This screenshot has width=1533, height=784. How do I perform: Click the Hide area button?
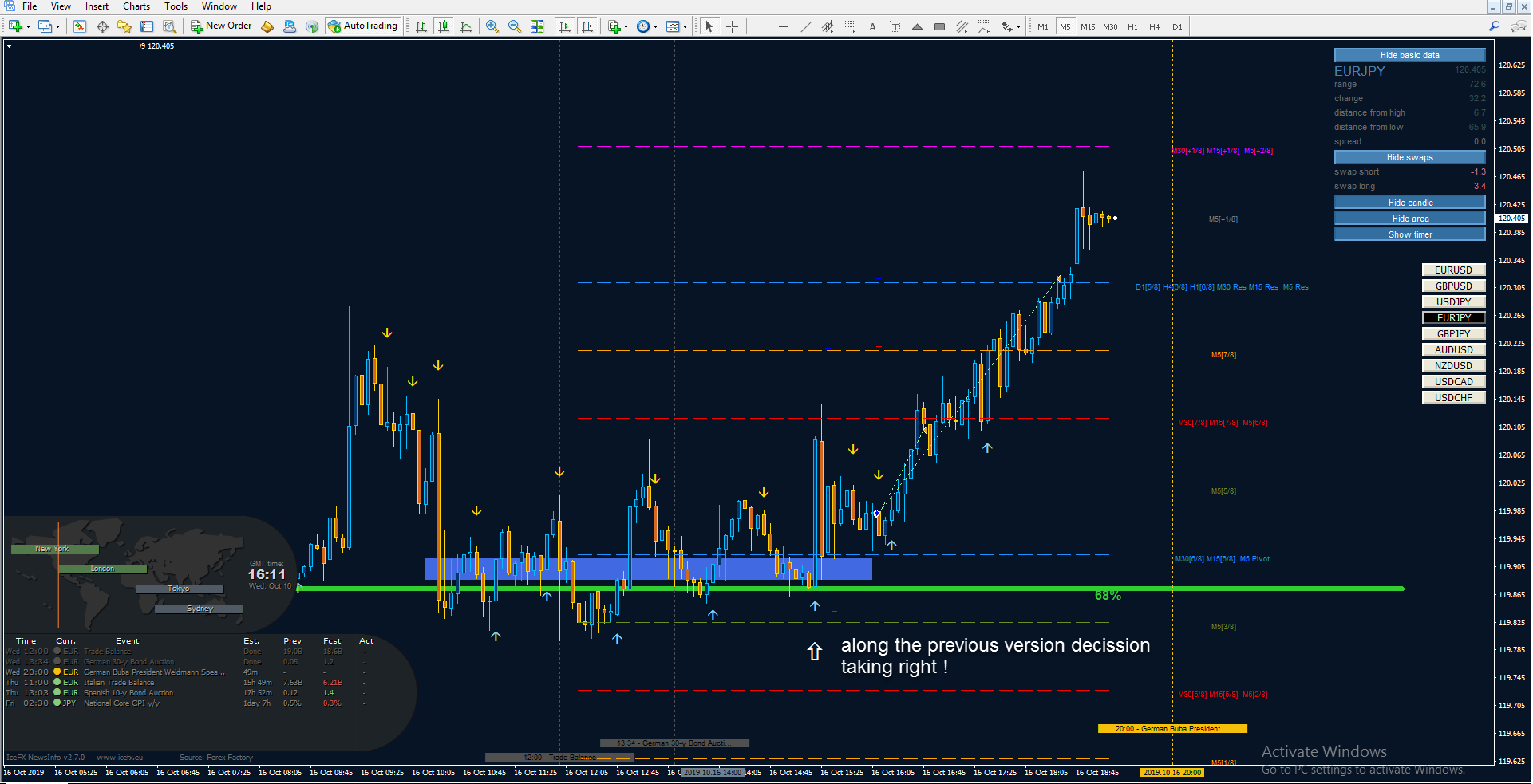1409,219
